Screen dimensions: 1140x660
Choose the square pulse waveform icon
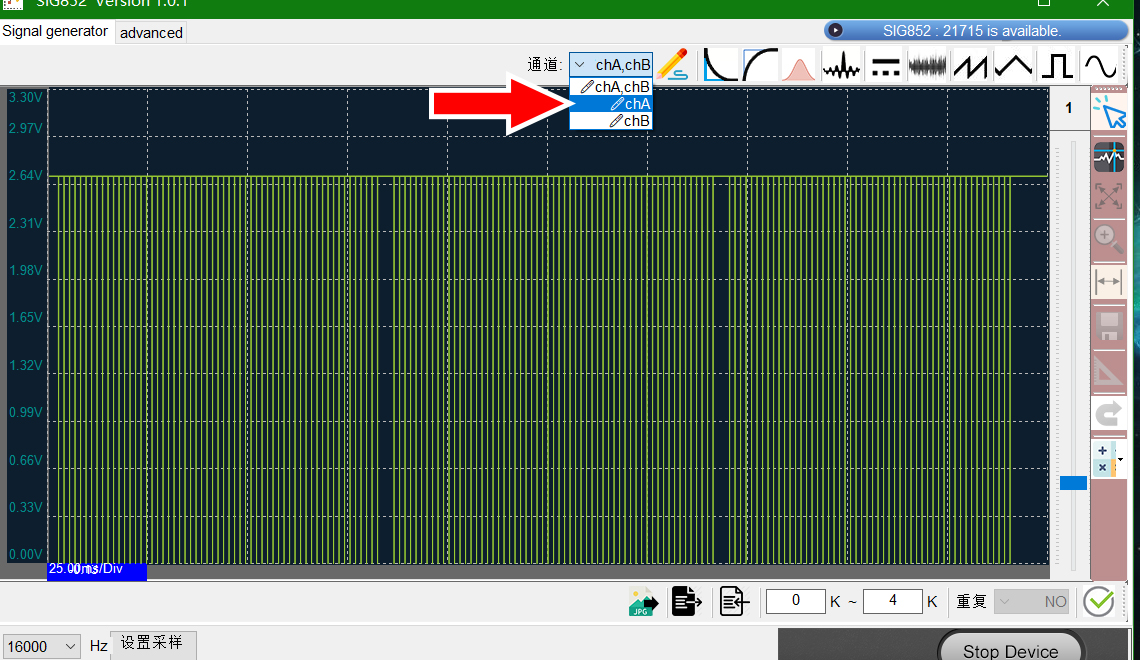click(x=1057, y=65)
